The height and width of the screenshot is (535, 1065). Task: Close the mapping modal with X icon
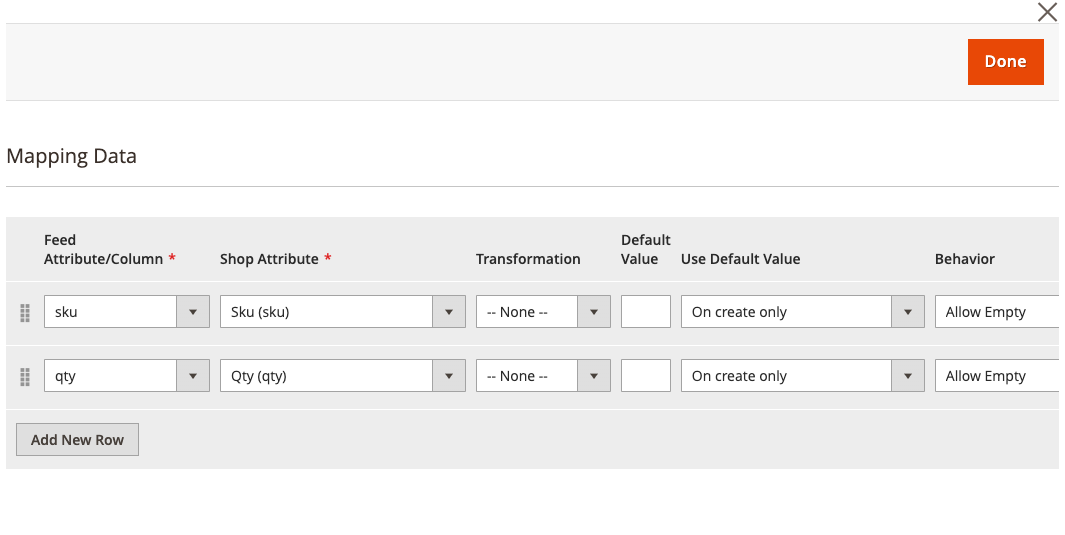tap(1047, 12)
